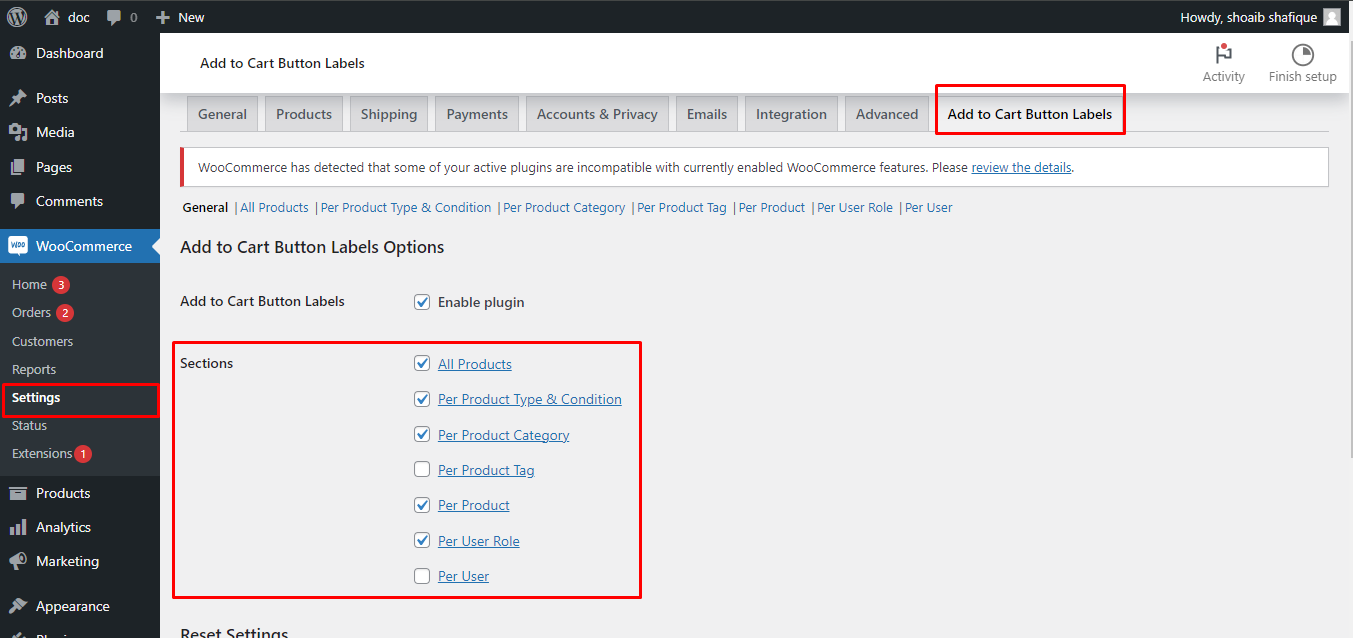
Task: Click Howdy, shoaib shafique account menu
Action: tap(1260, 17)
